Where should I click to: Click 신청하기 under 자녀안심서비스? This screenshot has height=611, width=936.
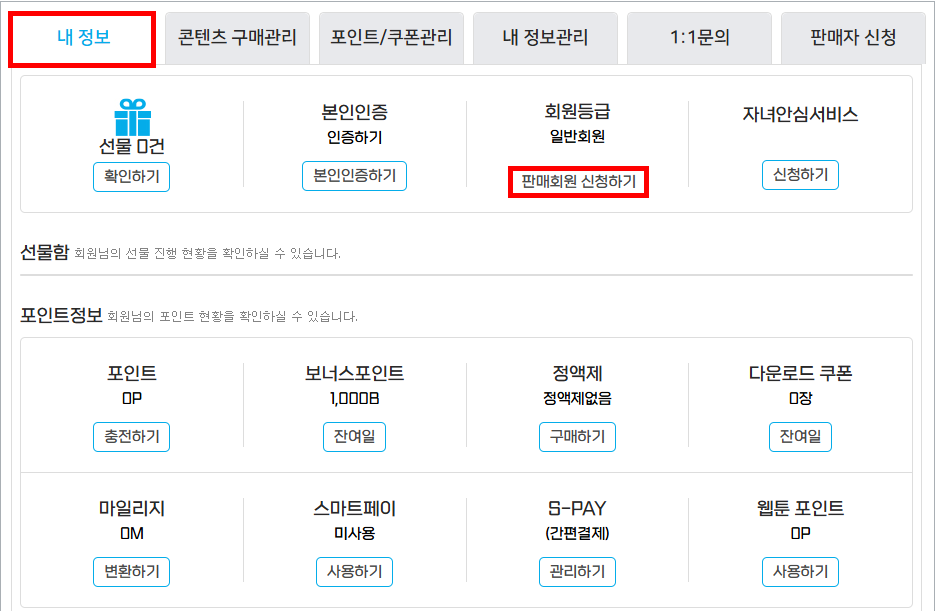[x=800, y=175]
